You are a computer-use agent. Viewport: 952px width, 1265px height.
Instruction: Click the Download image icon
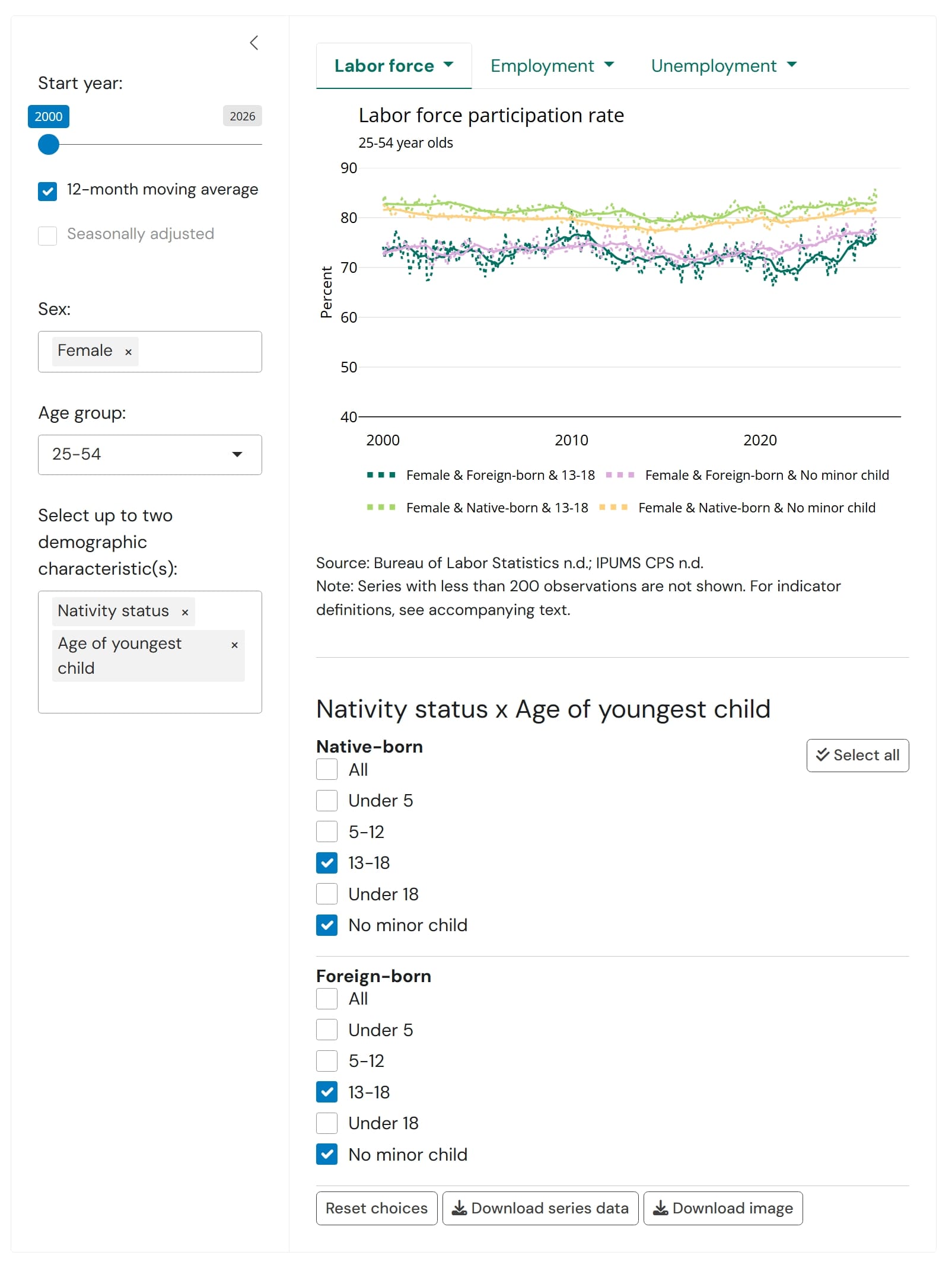click(x=660, y=1208)
